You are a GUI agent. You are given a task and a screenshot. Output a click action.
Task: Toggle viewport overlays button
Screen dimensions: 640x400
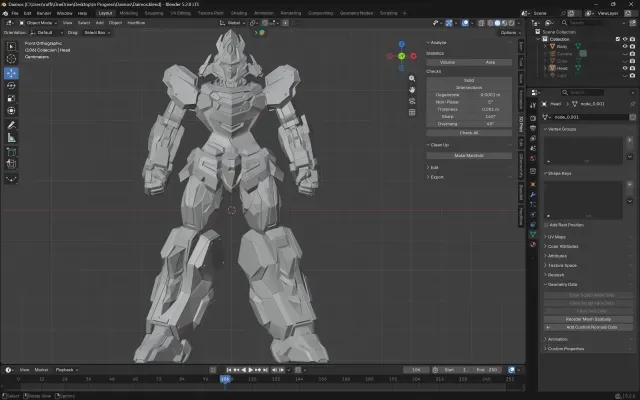[465, 23]
